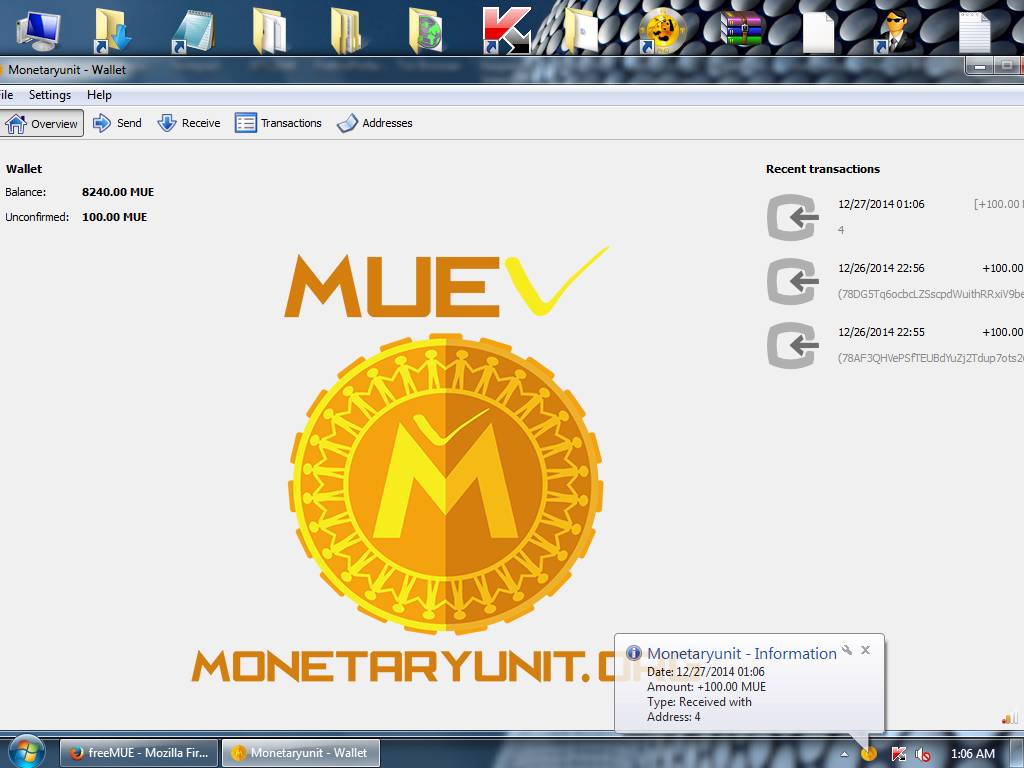This screenshot has width=1024, height=768.
Task: Select the 12/26/2014 22:55 transaction date
Action: coord(881,332)
